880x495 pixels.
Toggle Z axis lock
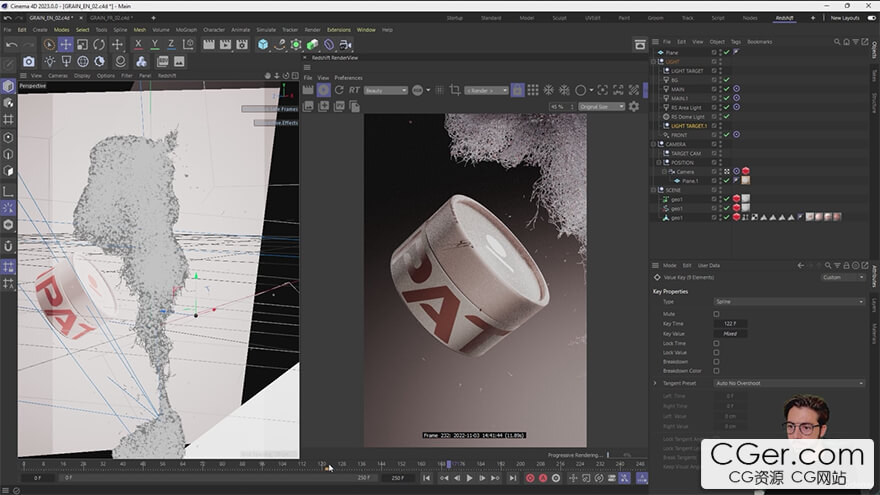[x=171, y=44]
